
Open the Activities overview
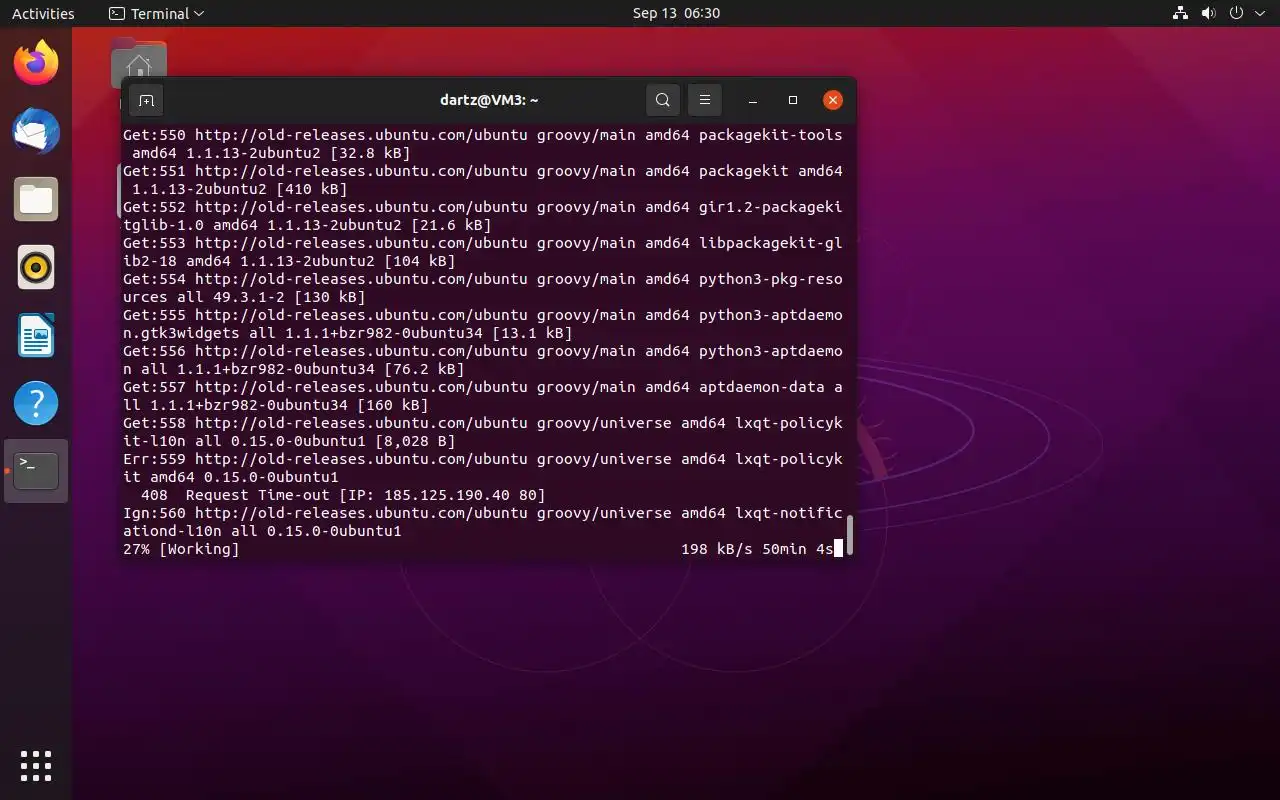[43, 13]
